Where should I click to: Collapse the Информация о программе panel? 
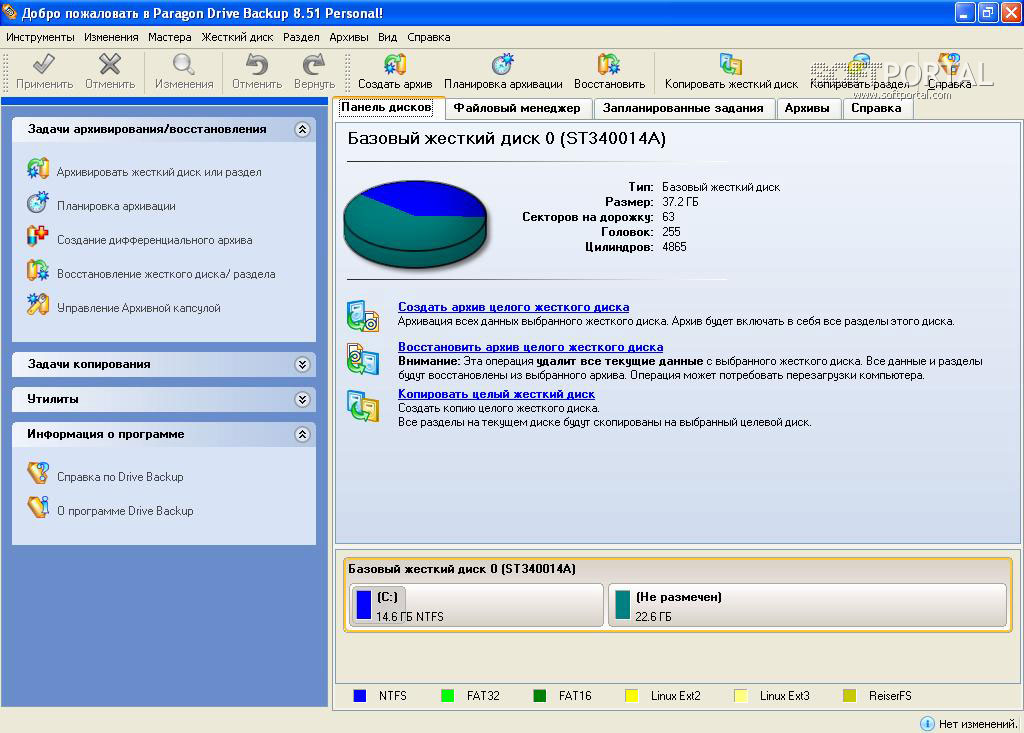click(x=302, y=434)
